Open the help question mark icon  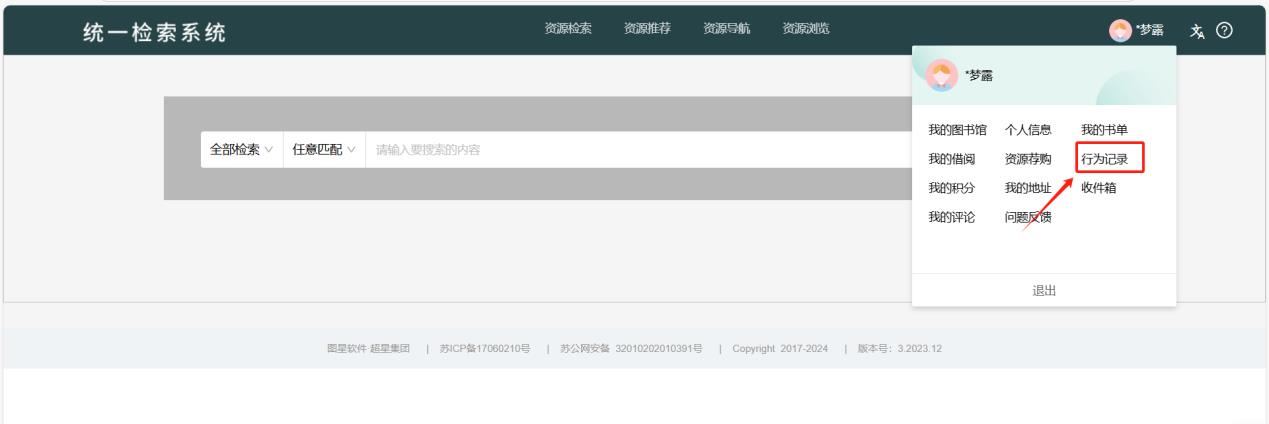coord(1222,28)
